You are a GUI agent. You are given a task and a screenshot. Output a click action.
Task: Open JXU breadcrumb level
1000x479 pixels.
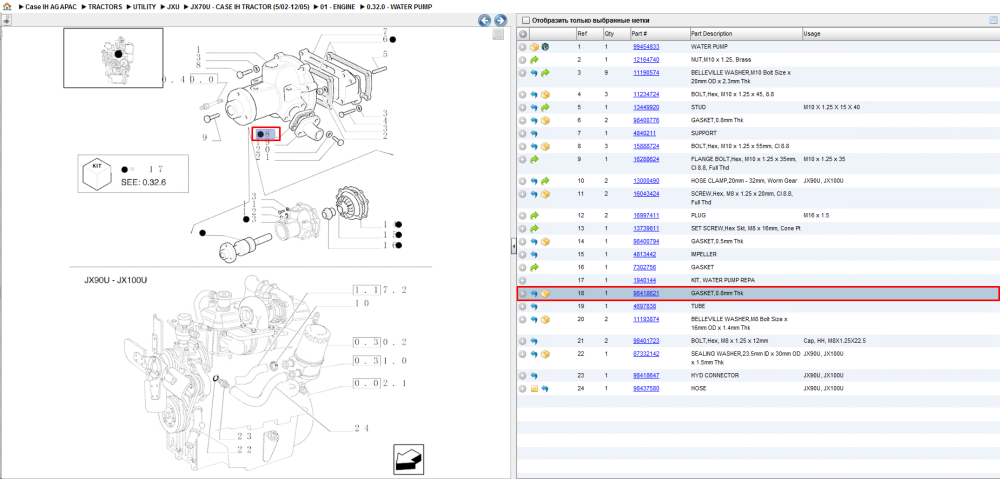click(x=173, y=6)
